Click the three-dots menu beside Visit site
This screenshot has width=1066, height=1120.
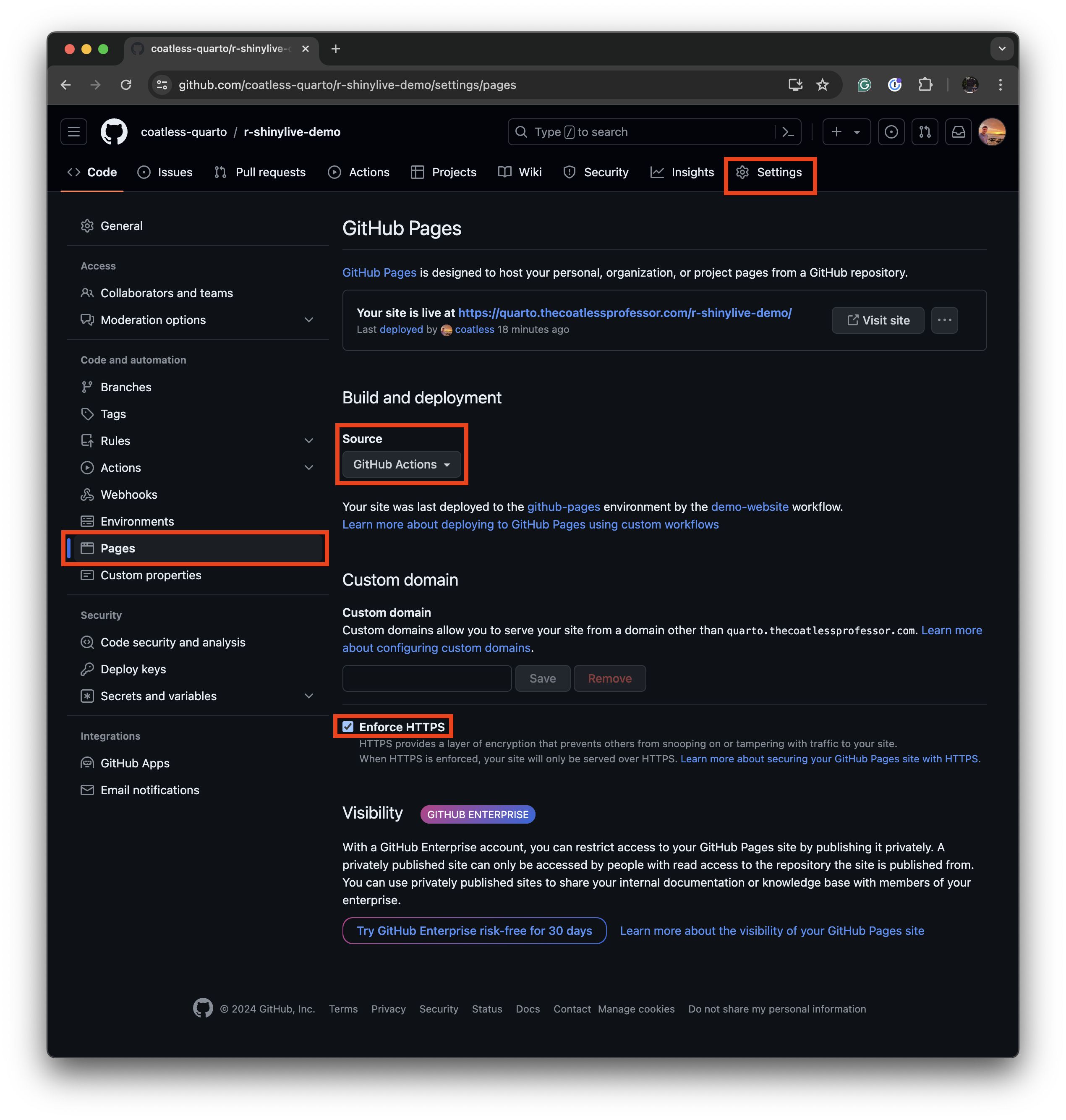tap(944, 320)
